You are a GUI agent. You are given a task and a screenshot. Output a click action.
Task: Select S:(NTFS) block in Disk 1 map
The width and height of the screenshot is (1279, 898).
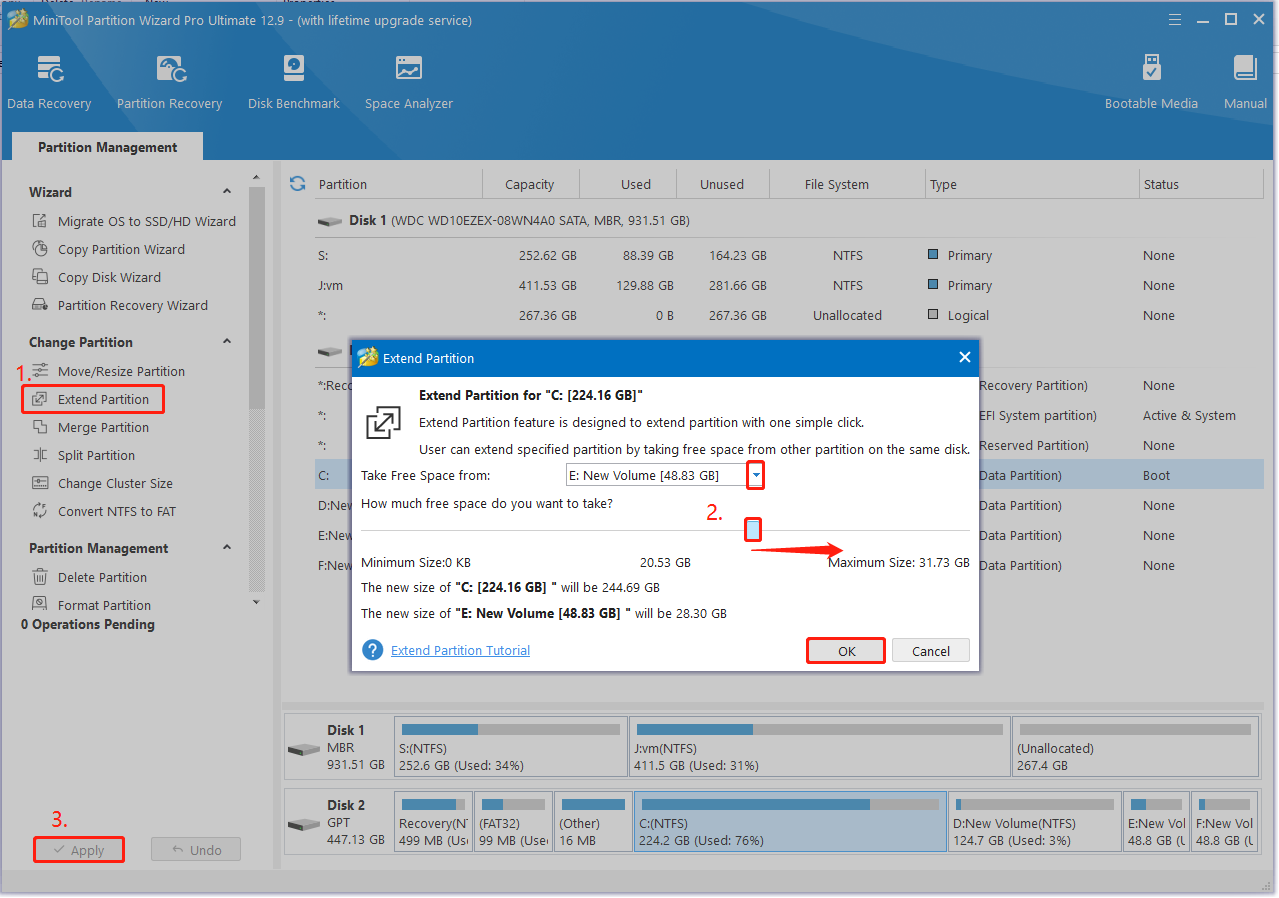click(511, 746)
